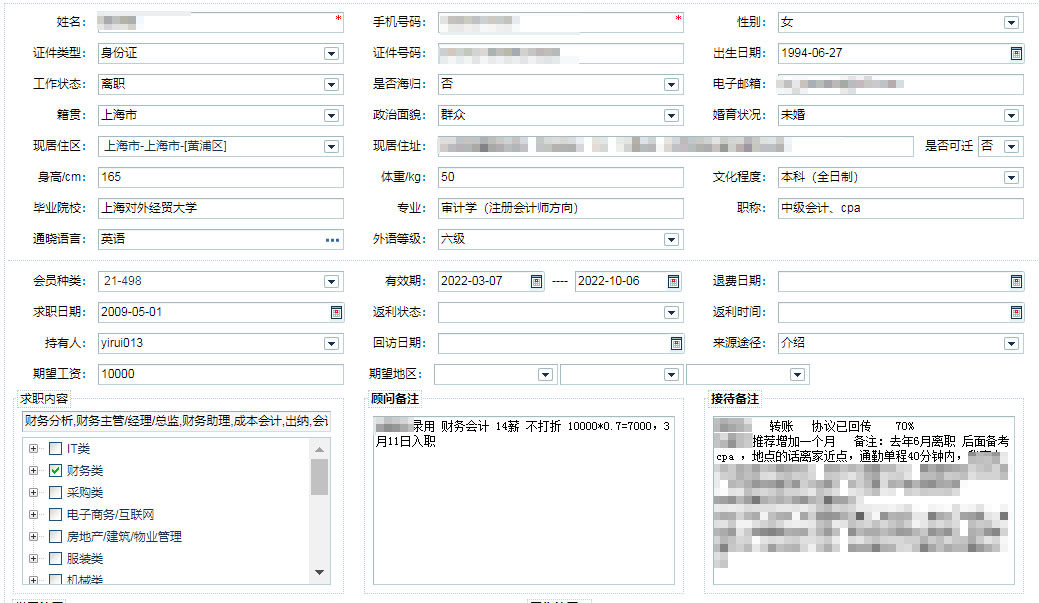Open the 文化程度 dropdown
1039x603 pixels.
tap(1011, 178)
